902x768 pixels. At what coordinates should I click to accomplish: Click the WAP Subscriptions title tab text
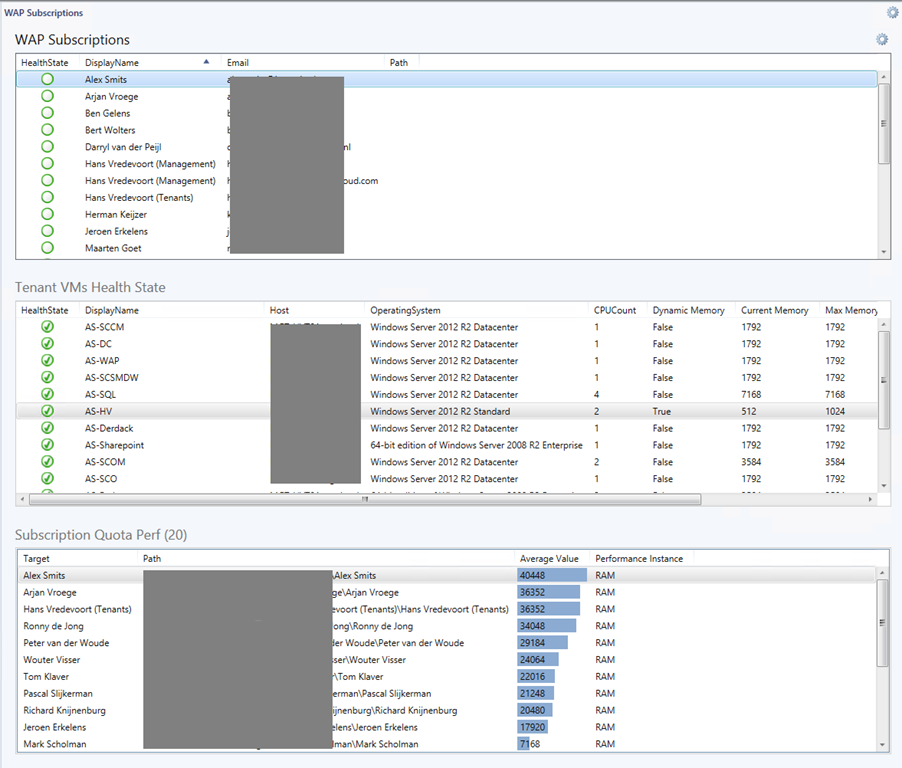(43, 13)
